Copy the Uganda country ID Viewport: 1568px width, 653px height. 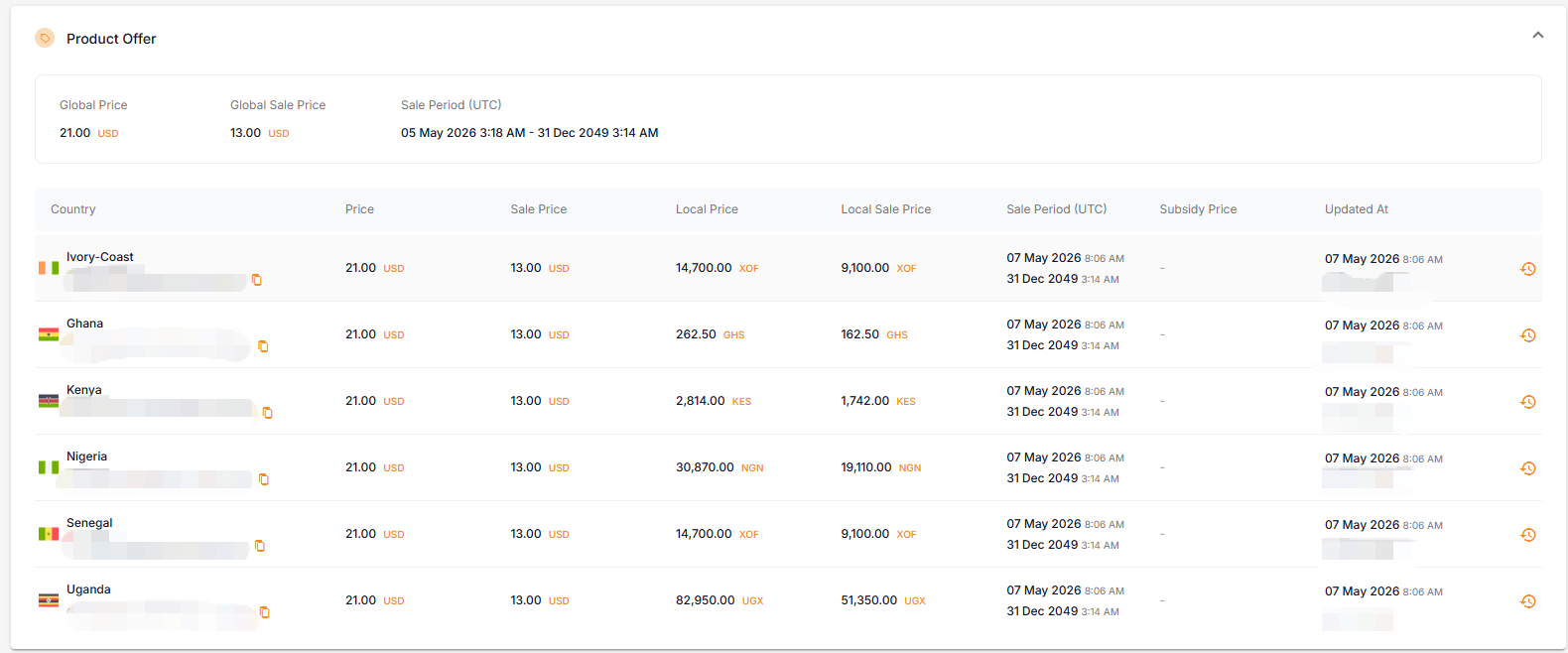coord(265,612)
